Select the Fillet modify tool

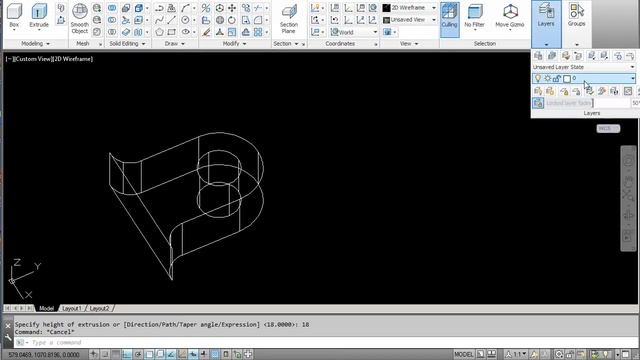(258, 20)
